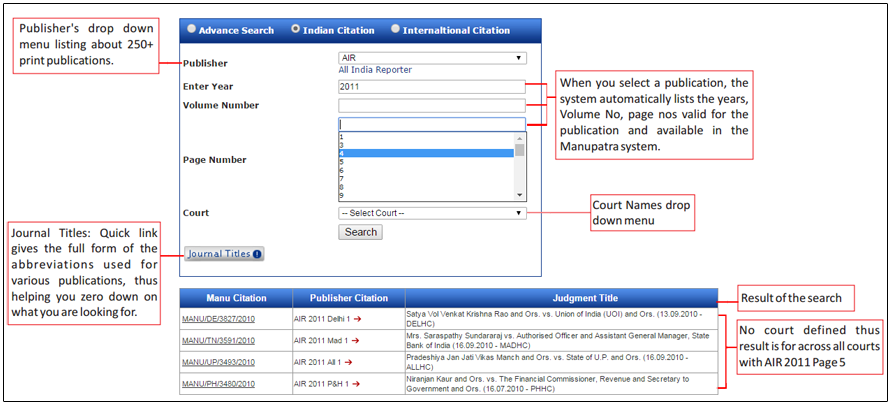The image size is (890, 404).
Task: Select the Indian Citation radio button
Action: point(295,29)
